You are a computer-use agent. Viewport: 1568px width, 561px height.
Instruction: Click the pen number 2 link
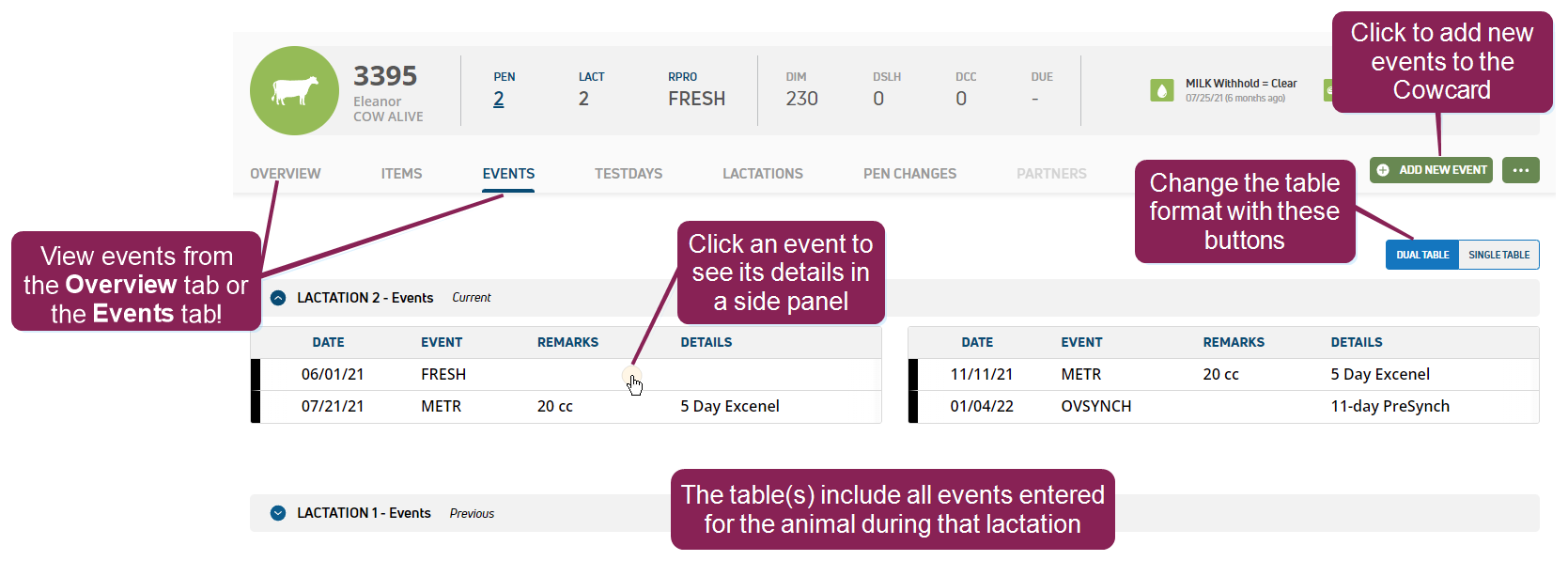499,100
